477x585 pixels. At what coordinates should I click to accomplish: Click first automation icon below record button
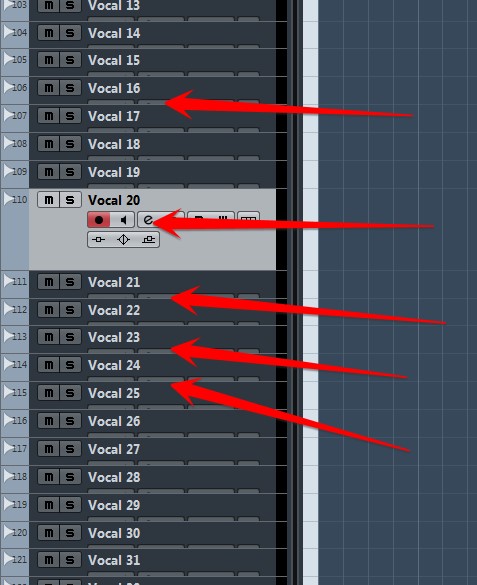[x=98, y=239]
